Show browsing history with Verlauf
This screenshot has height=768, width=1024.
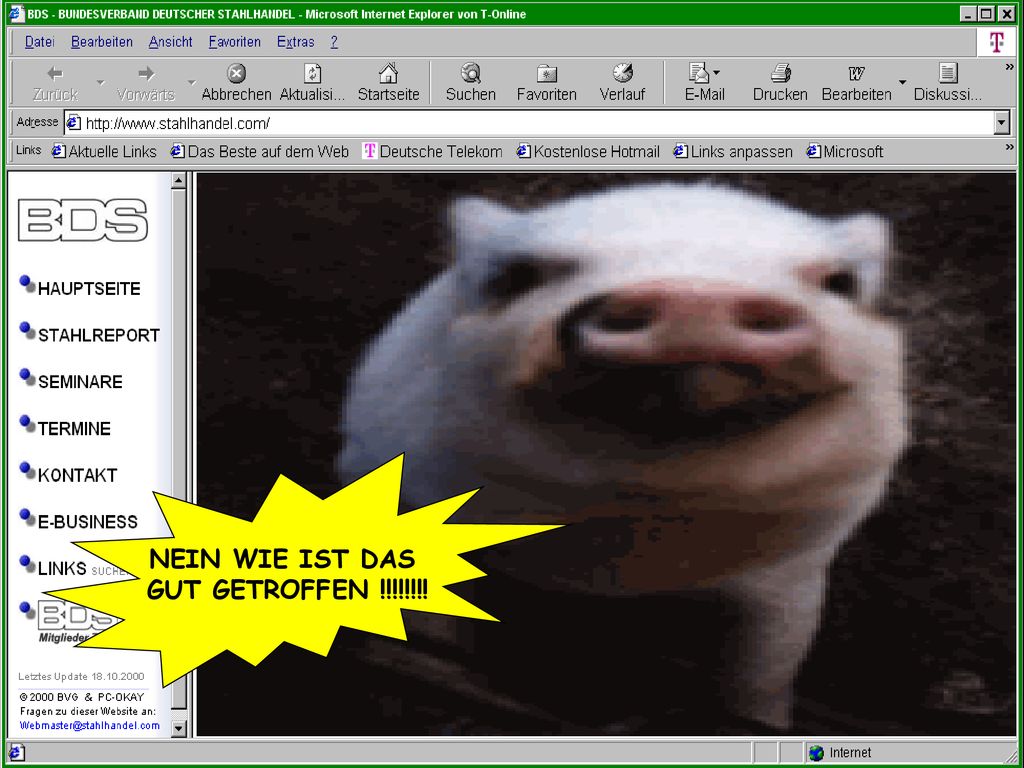(x=622, y=82)
